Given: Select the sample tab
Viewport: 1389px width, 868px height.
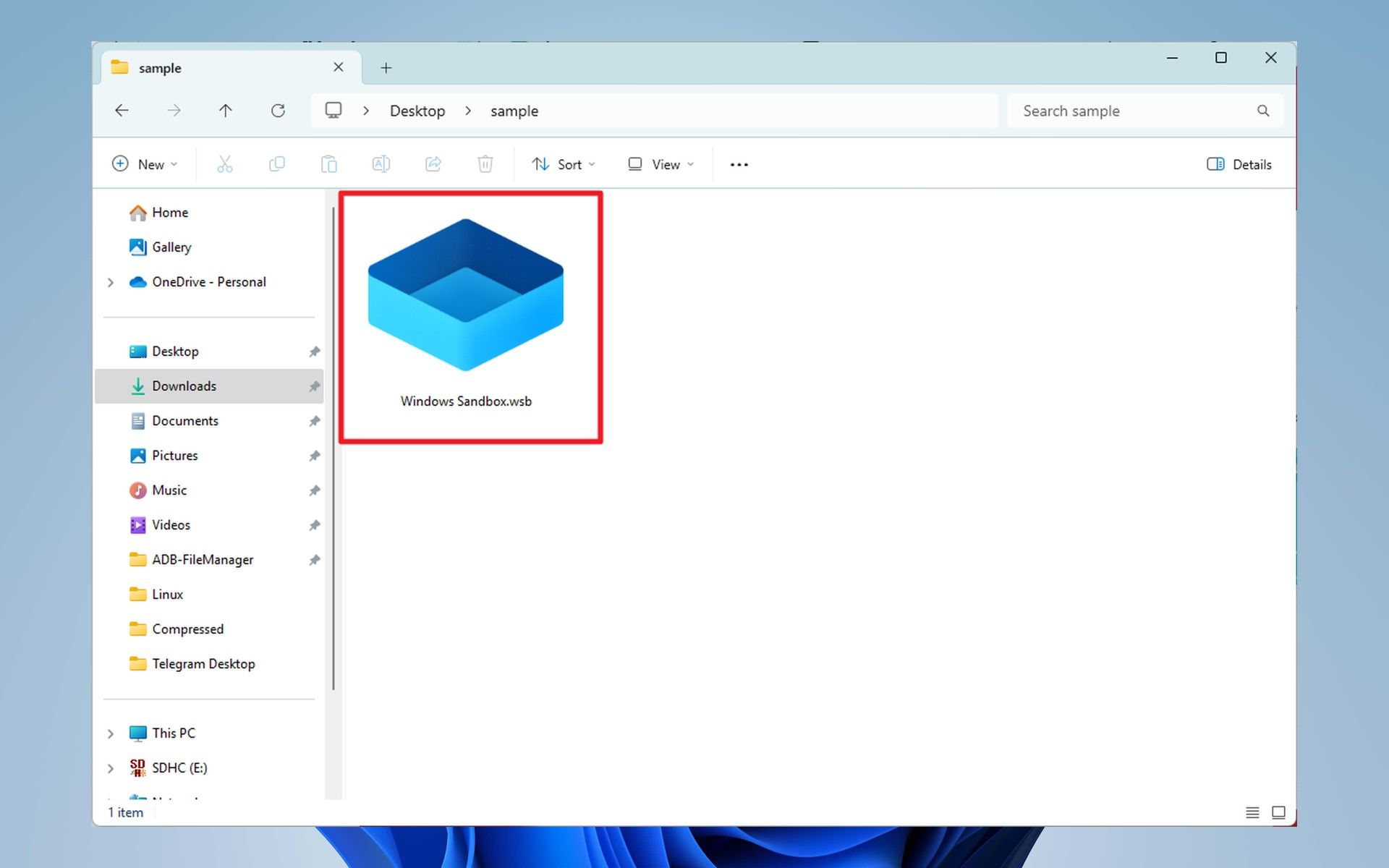Looking at the screenshot, I should click(x=231, y=68).
